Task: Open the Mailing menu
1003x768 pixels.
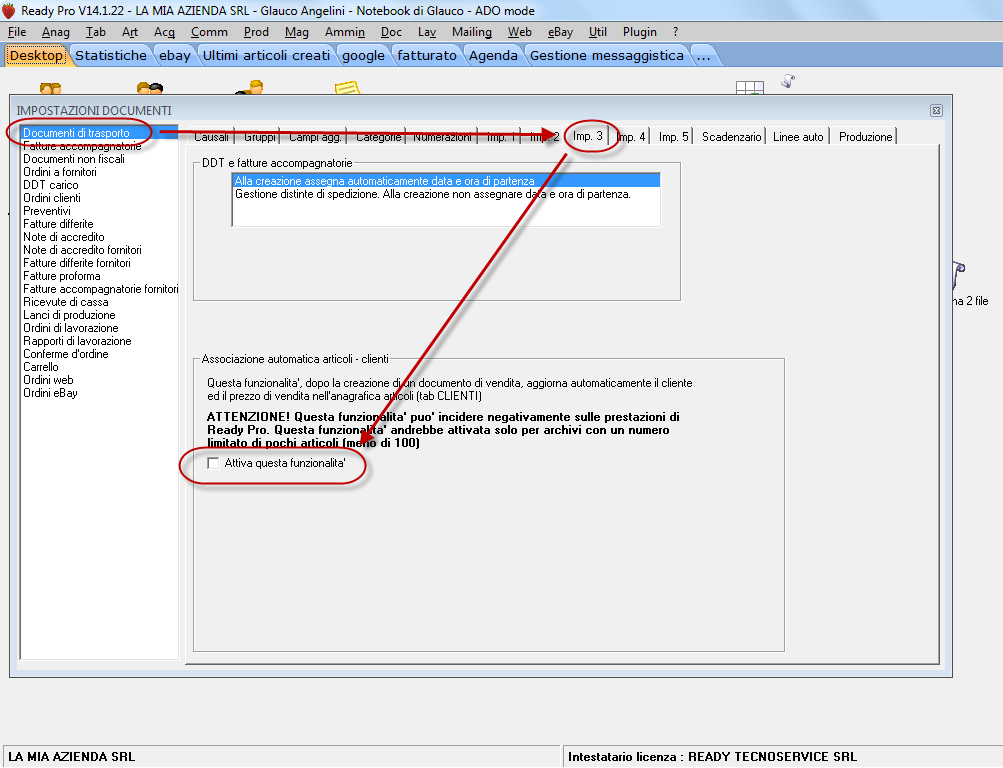Action: [x=472, y=32]
